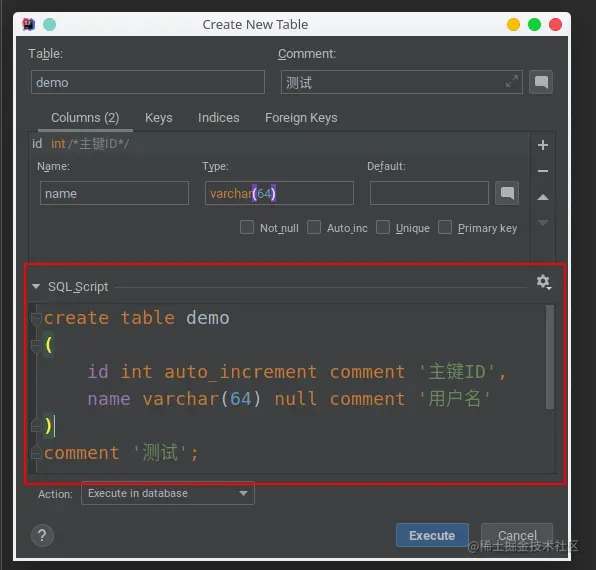This screenshot has width=596, height=570.
Task: Click the SQL script vertical scrollbar
Action: (x=550, y=357)
